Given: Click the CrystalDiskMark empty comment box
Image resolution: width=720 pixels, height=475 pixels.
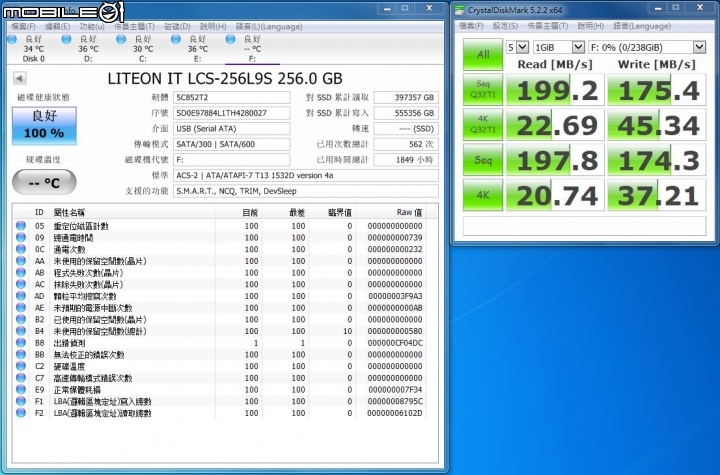Looking at the screenshot, I should click(x=584, y=226).
